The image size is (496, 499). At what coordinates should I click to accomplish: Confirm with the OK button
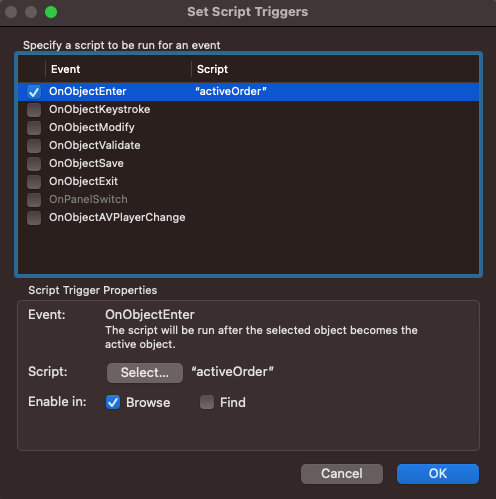[x=438, y=474]
